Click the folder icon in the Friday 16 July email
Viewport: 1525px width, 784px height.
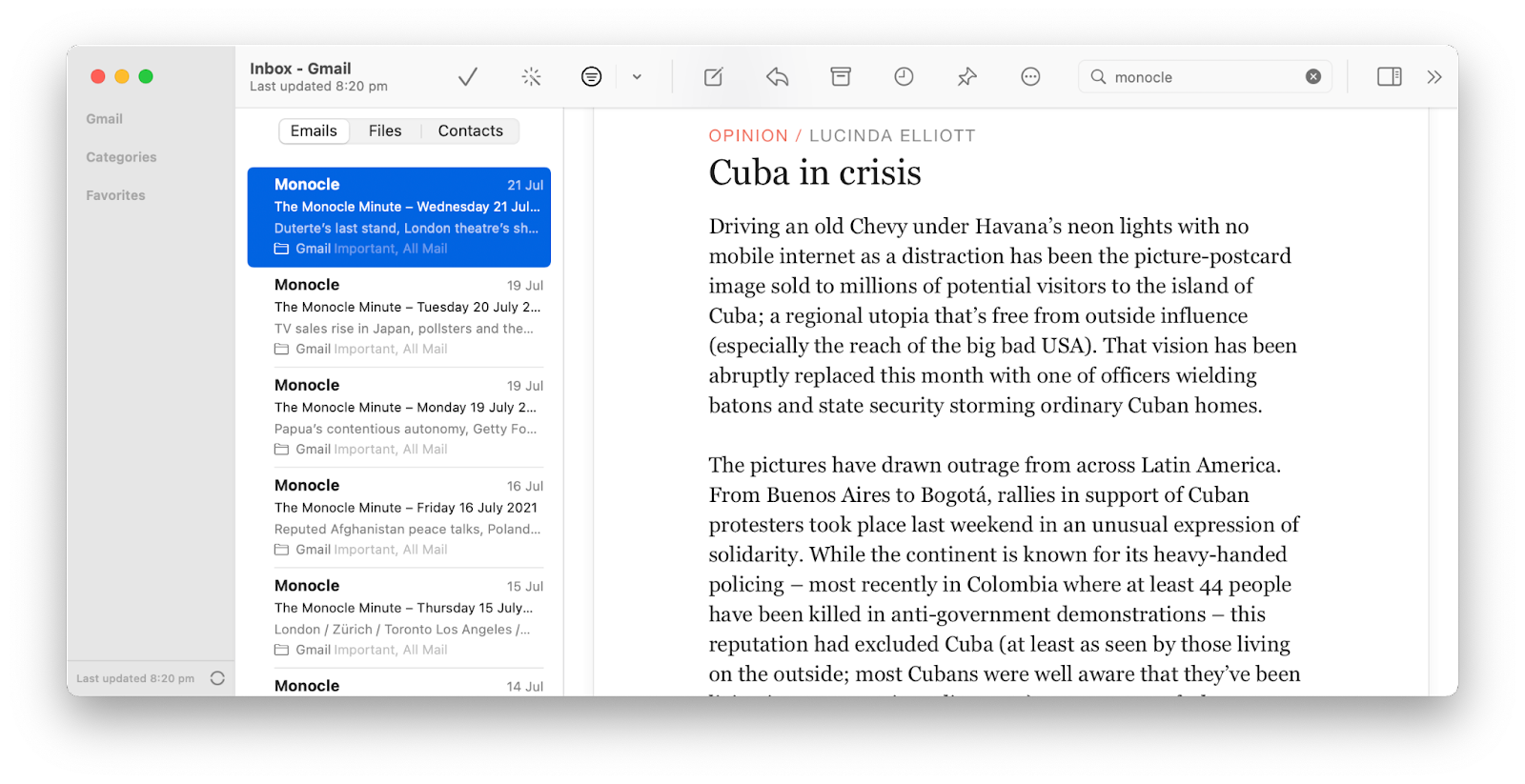click(x=281, y=550)
